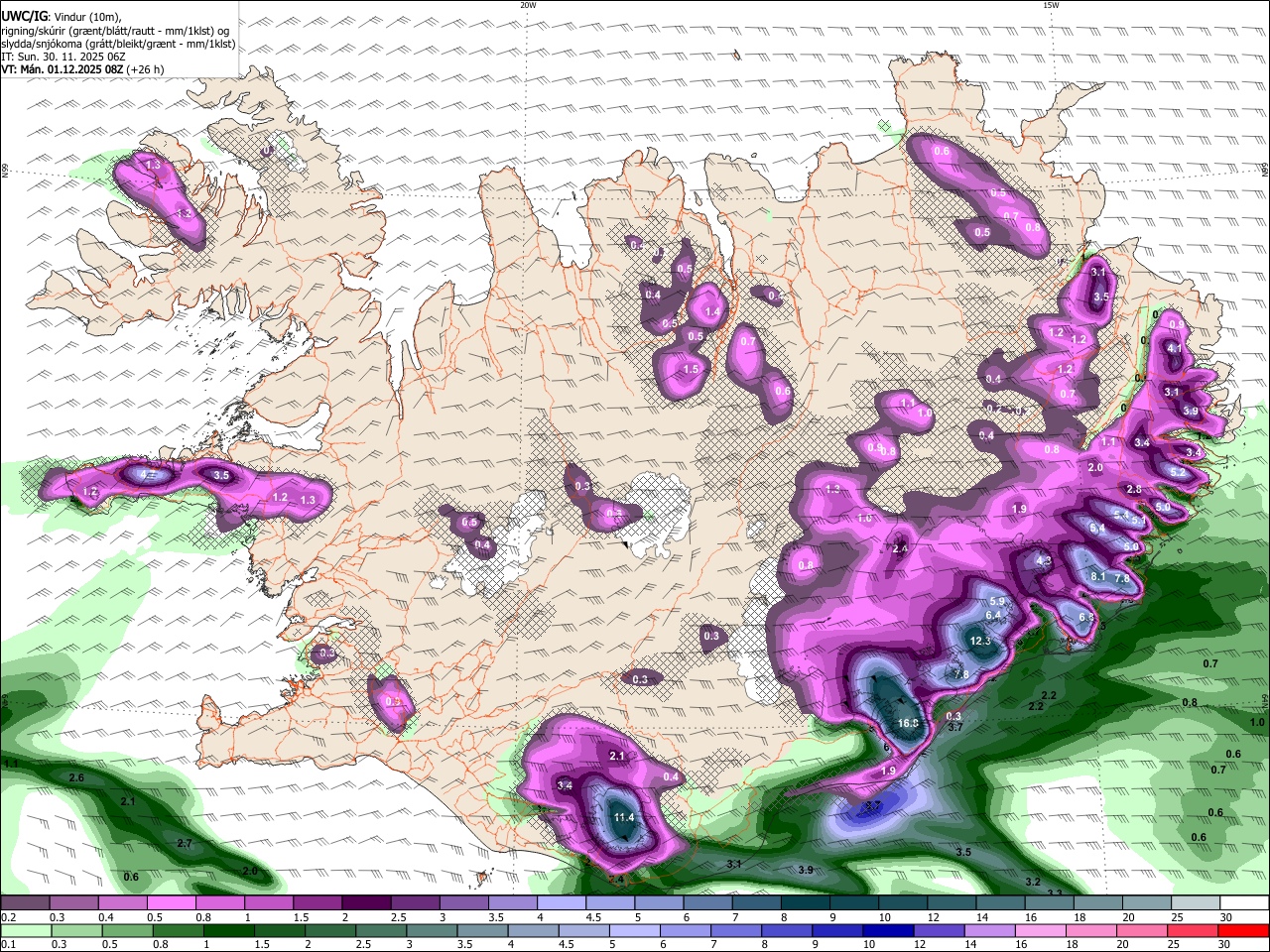
Task: Click the 11.4 value on the south coast
Action: click(623, 817)
